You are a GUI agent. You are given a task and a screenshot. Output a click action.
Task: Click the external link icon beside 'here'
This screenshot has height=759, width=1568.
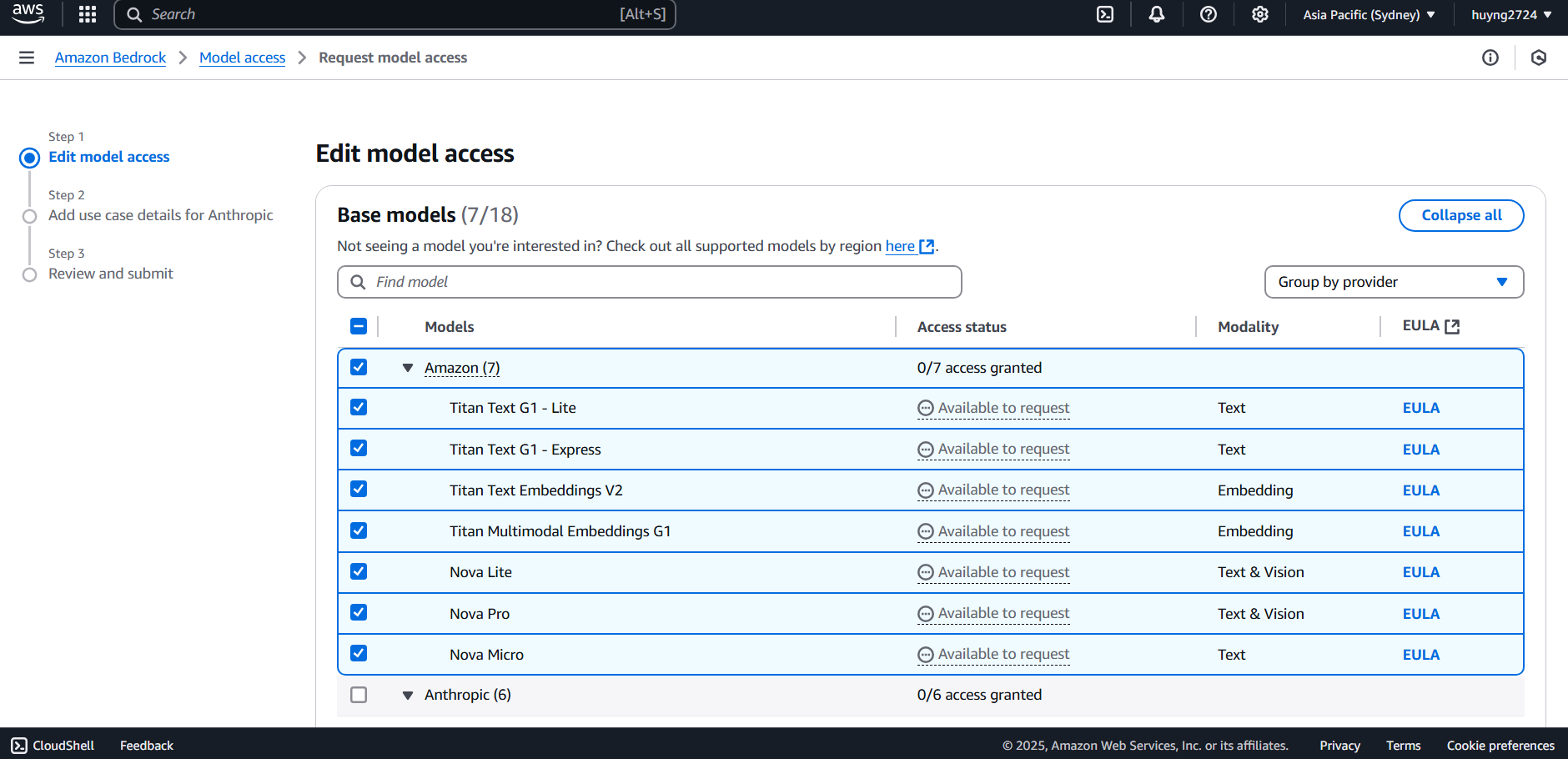pos(927,246)
